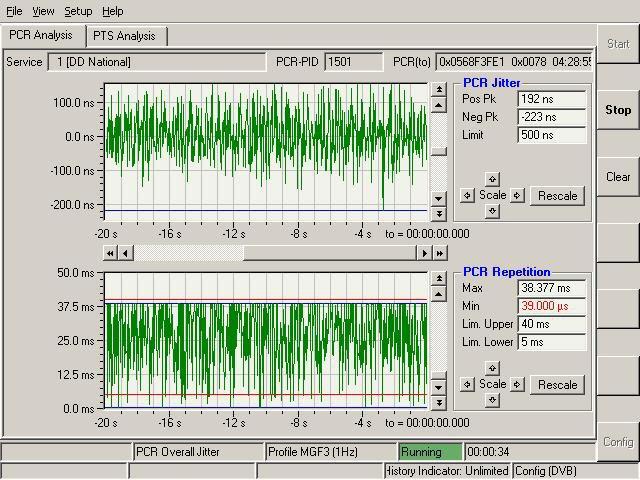Open the Setup menu

point(78,11)
